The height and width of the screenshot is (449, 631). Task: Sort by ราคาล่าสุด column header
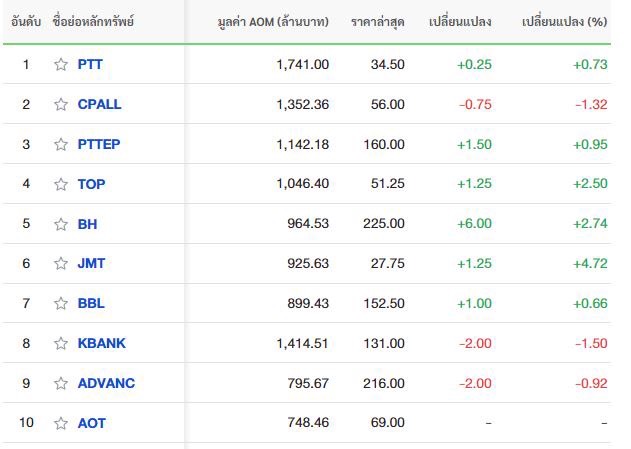coord(377,22)
